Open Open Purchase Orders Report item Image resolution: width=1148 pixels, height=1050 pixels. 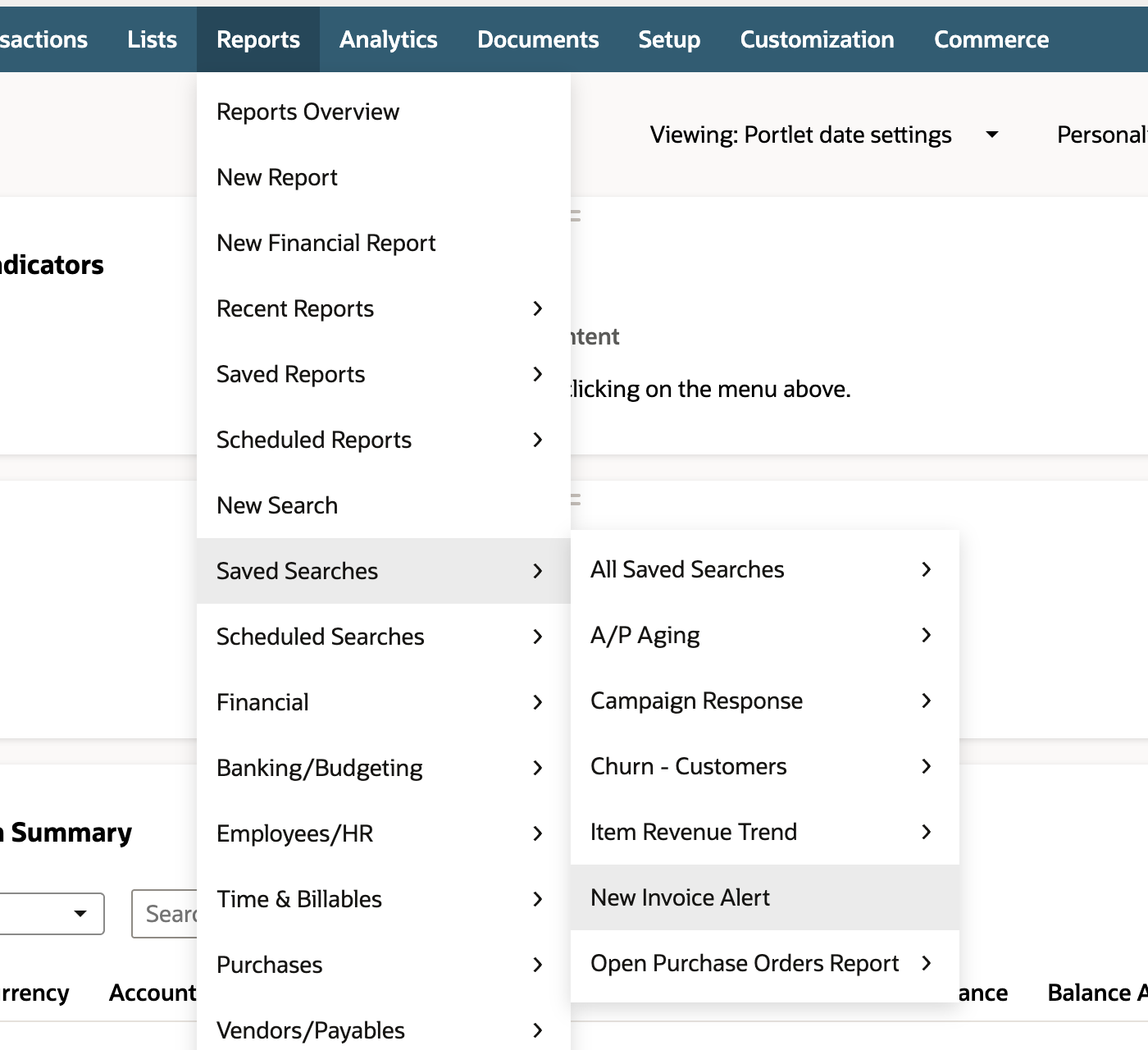click(765, 963)
